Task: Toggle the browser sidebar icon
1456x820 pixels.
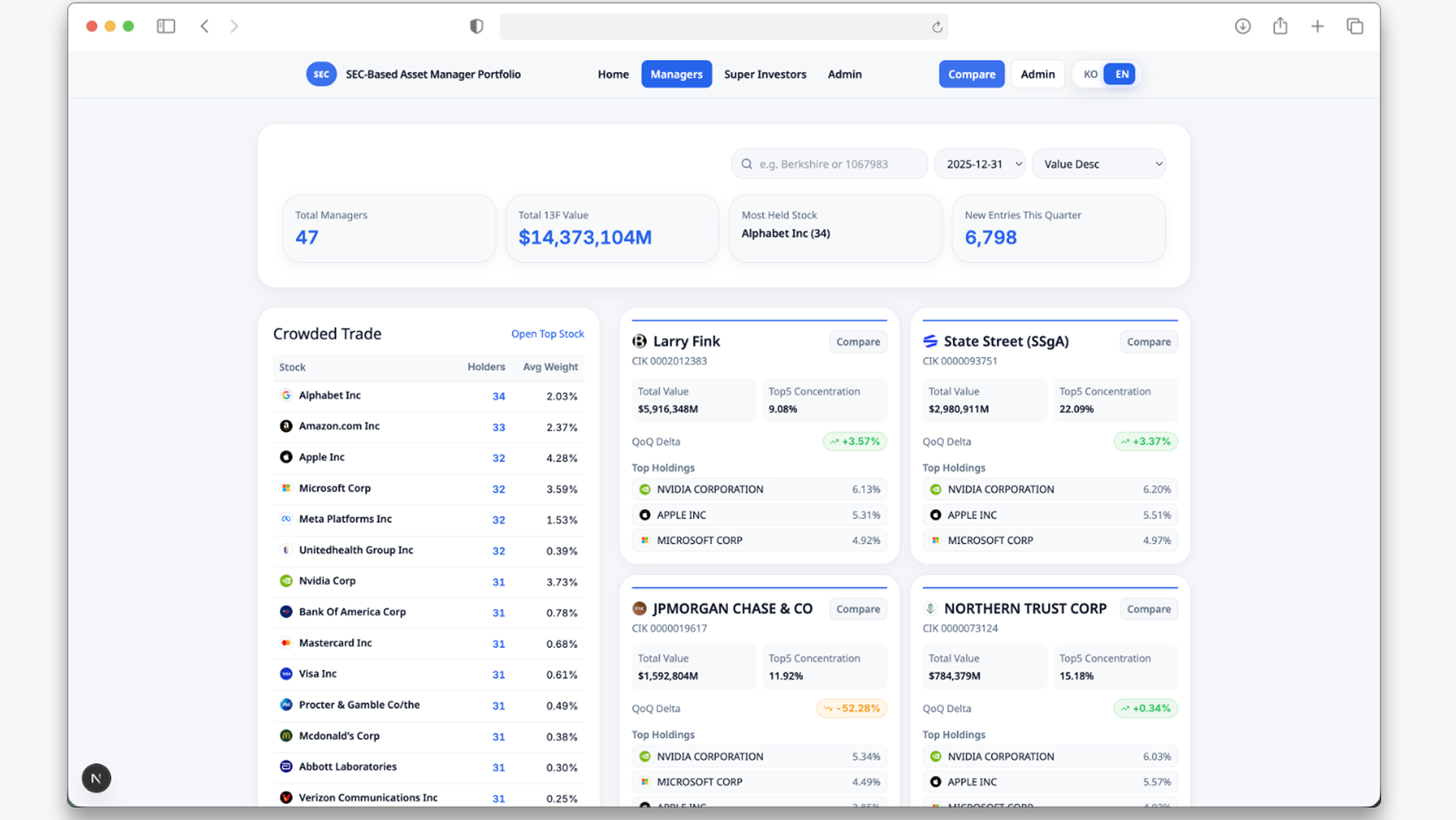Action: (x=166, y=27)
